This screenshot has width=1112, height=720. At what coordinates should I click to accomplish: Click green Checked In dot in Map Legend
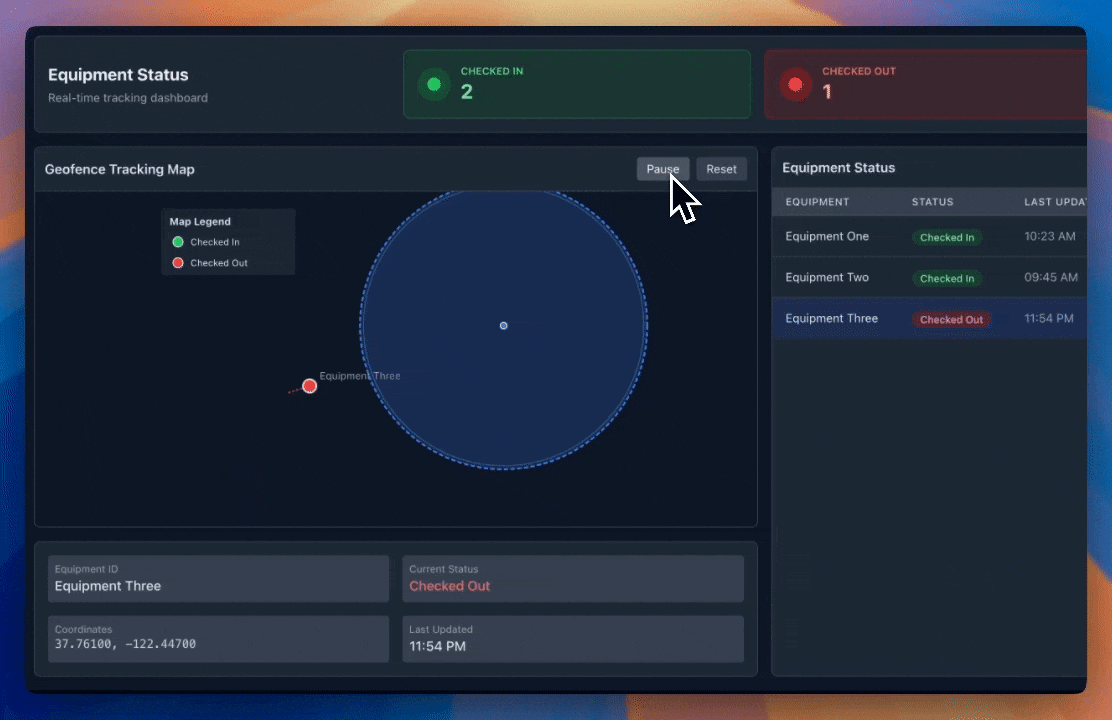[x=178, y=242]
